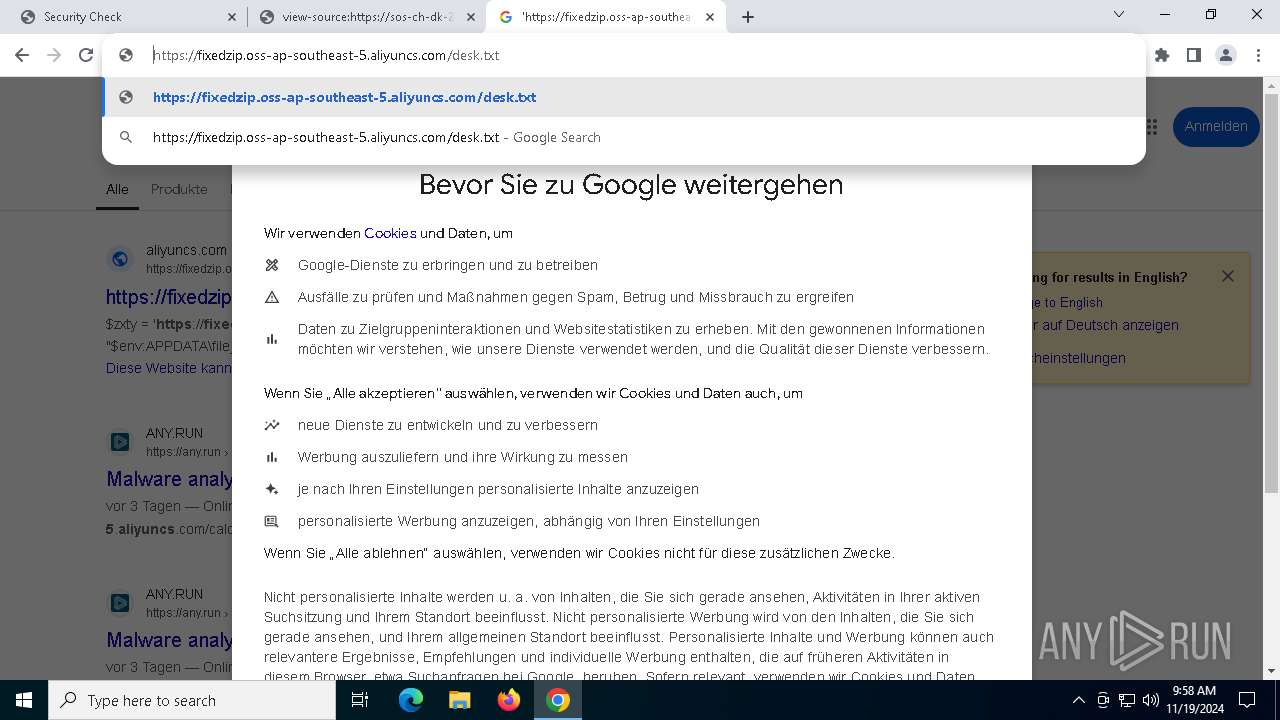
Task: Open the Cookies link in consent dialog
Action: point(390,233)
